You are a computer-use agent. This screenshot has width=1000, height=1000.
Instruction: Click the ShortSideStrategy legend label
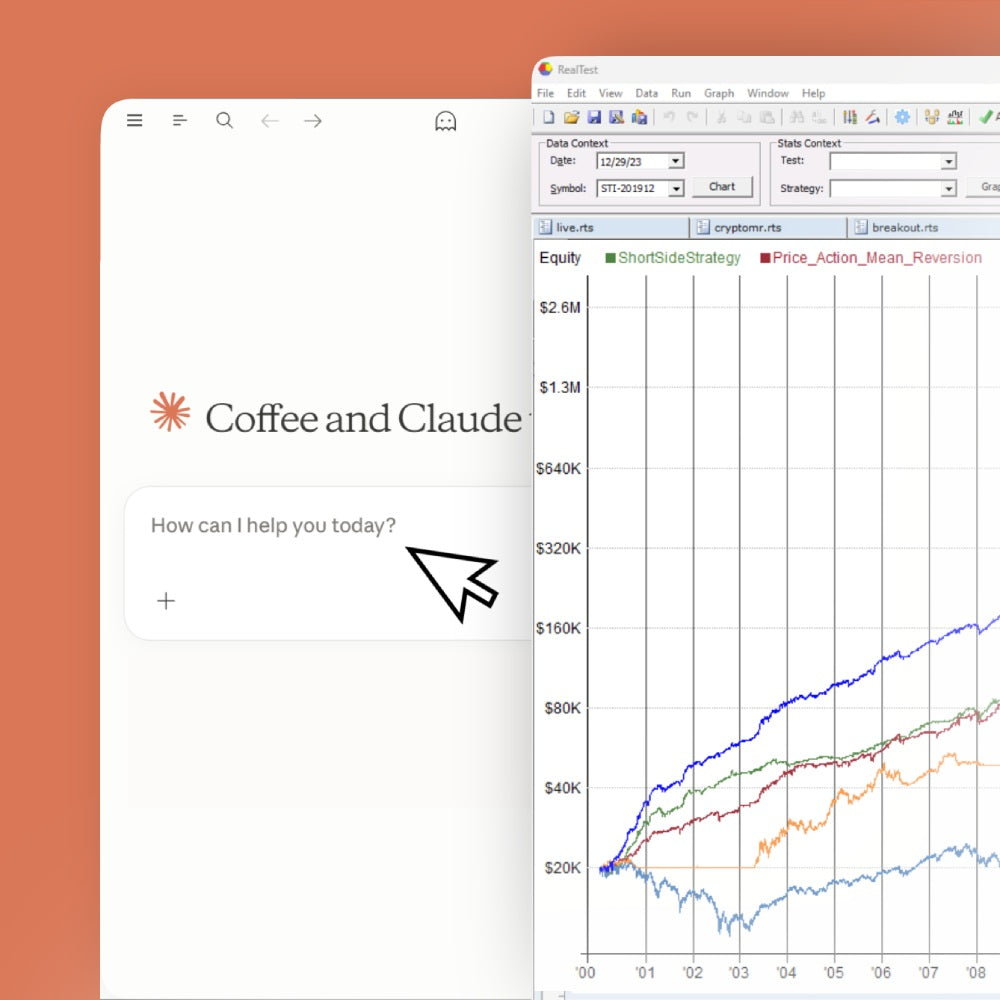pos(679,258)
